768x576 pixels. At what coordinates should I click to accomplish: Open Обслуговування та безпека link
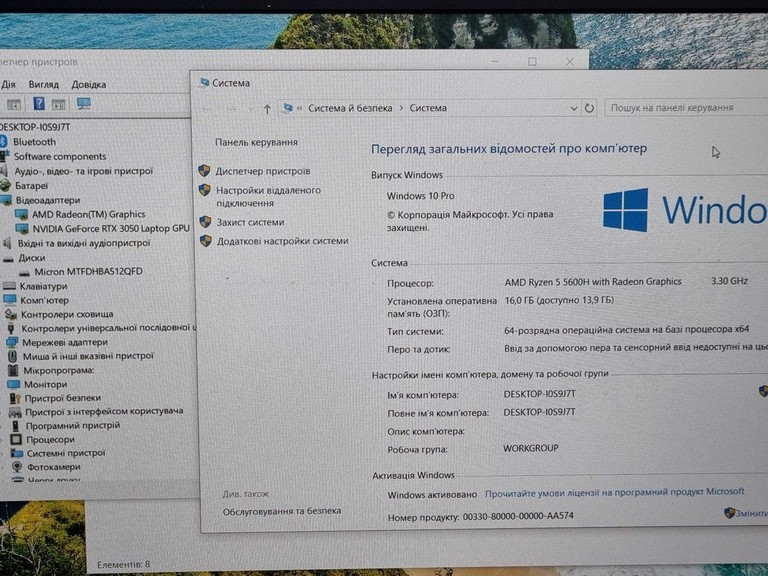[x=282, y=511]
